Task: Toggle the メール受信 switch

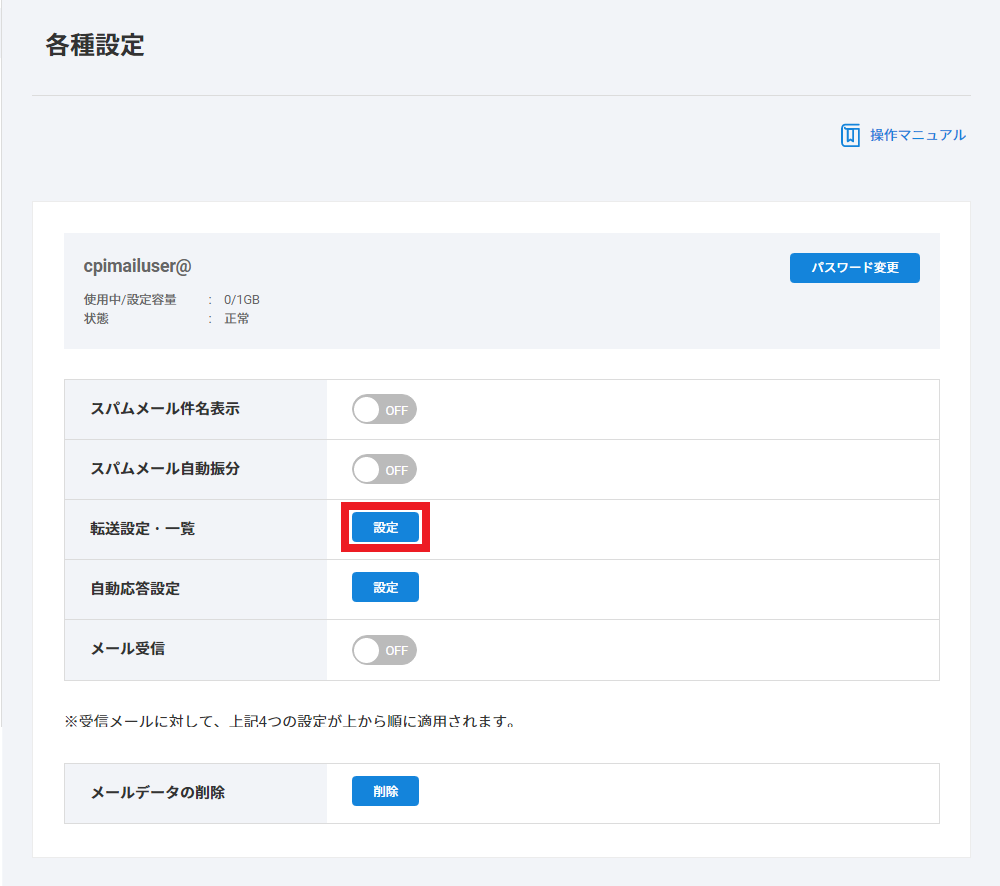Action: 384,650
